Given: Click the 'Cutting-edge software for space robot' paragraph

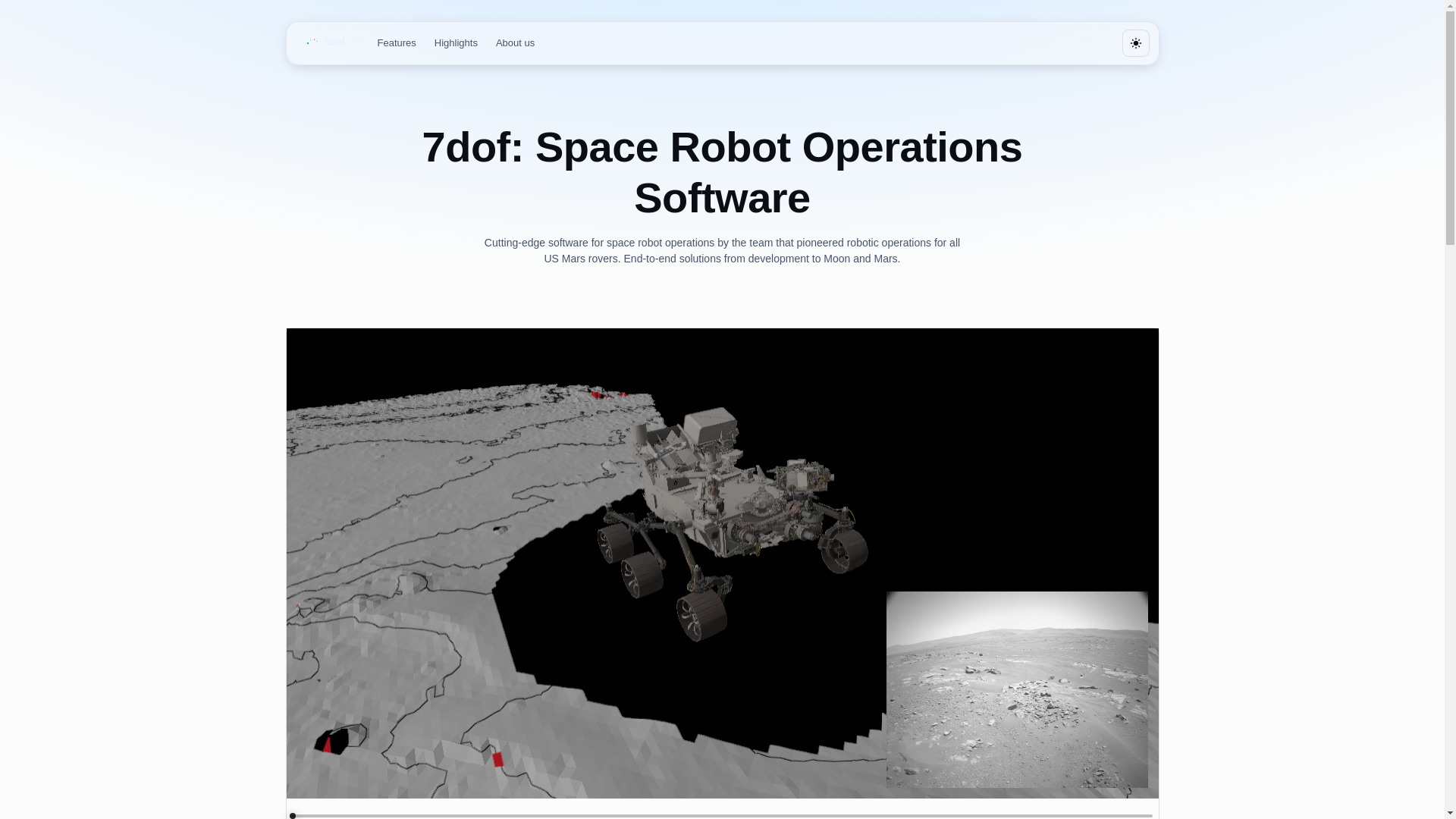Looking at the screenshot, I should (x=722, y=250).
